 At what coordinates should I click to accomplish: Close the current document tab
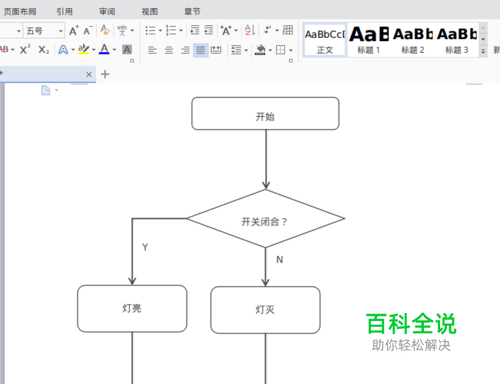[89, 74]
